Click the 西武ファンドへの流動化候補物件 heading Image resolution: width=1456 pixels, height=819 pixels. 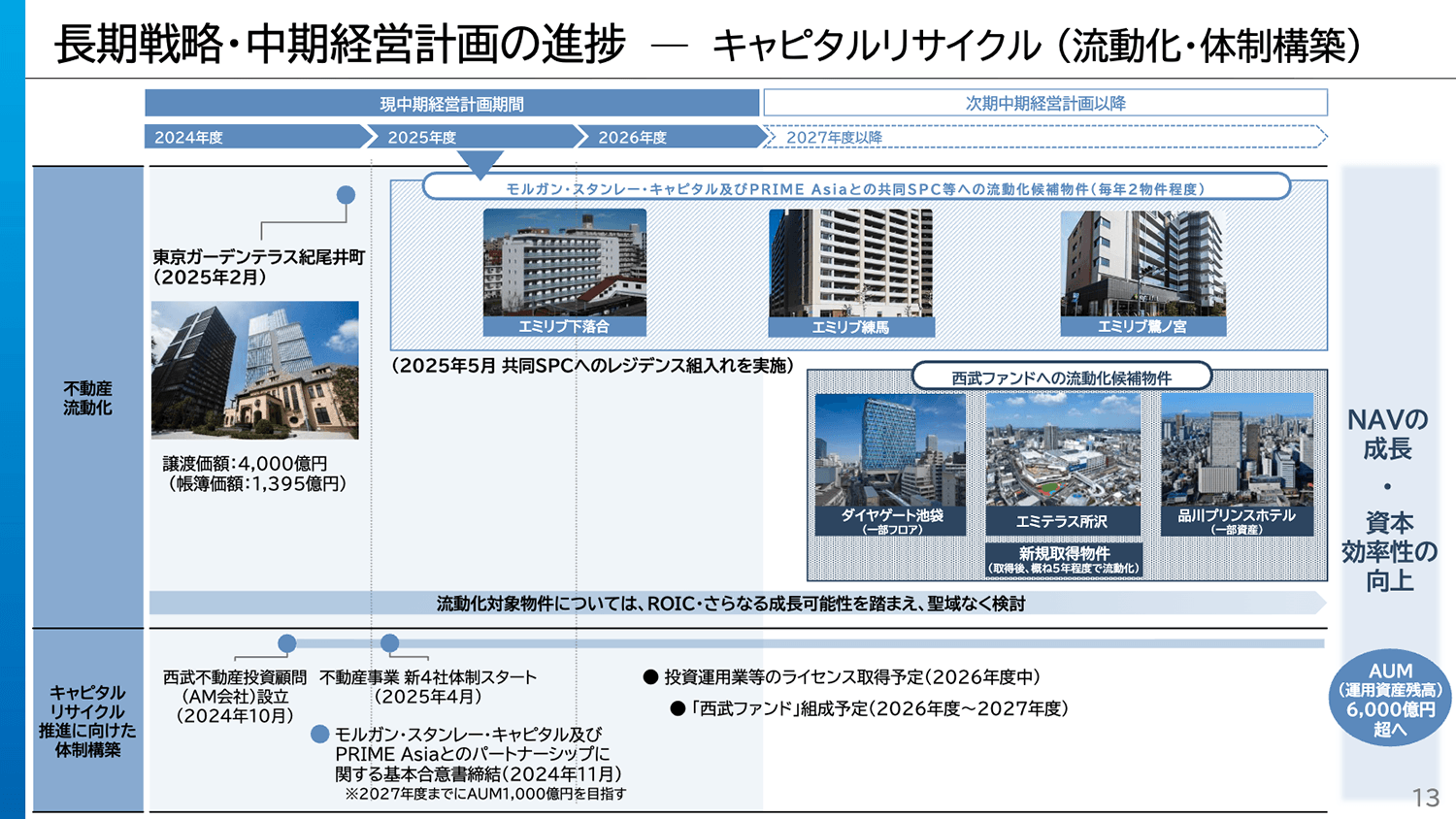coord(1062,377)
